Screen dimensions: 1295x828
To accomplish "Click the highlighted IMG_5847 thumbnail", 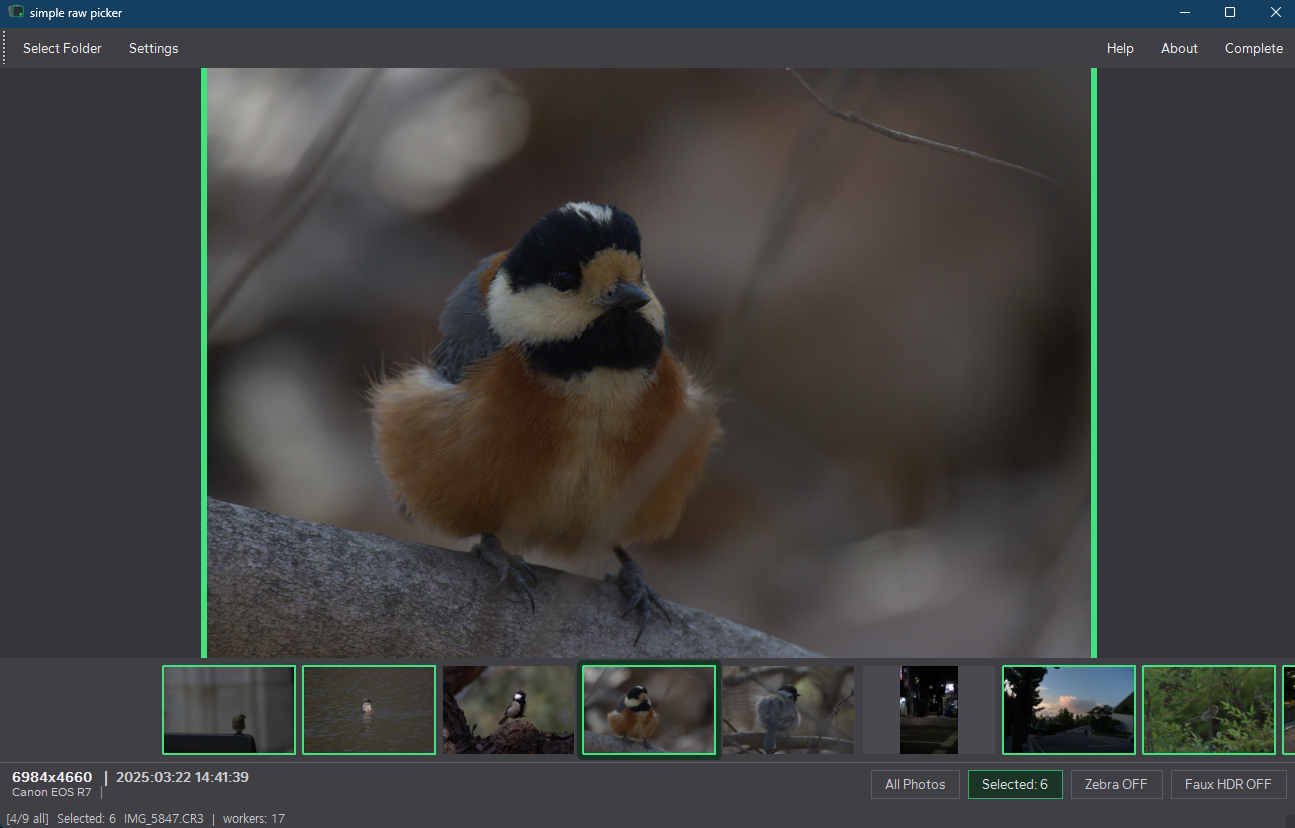I will (x=648, y=710).
